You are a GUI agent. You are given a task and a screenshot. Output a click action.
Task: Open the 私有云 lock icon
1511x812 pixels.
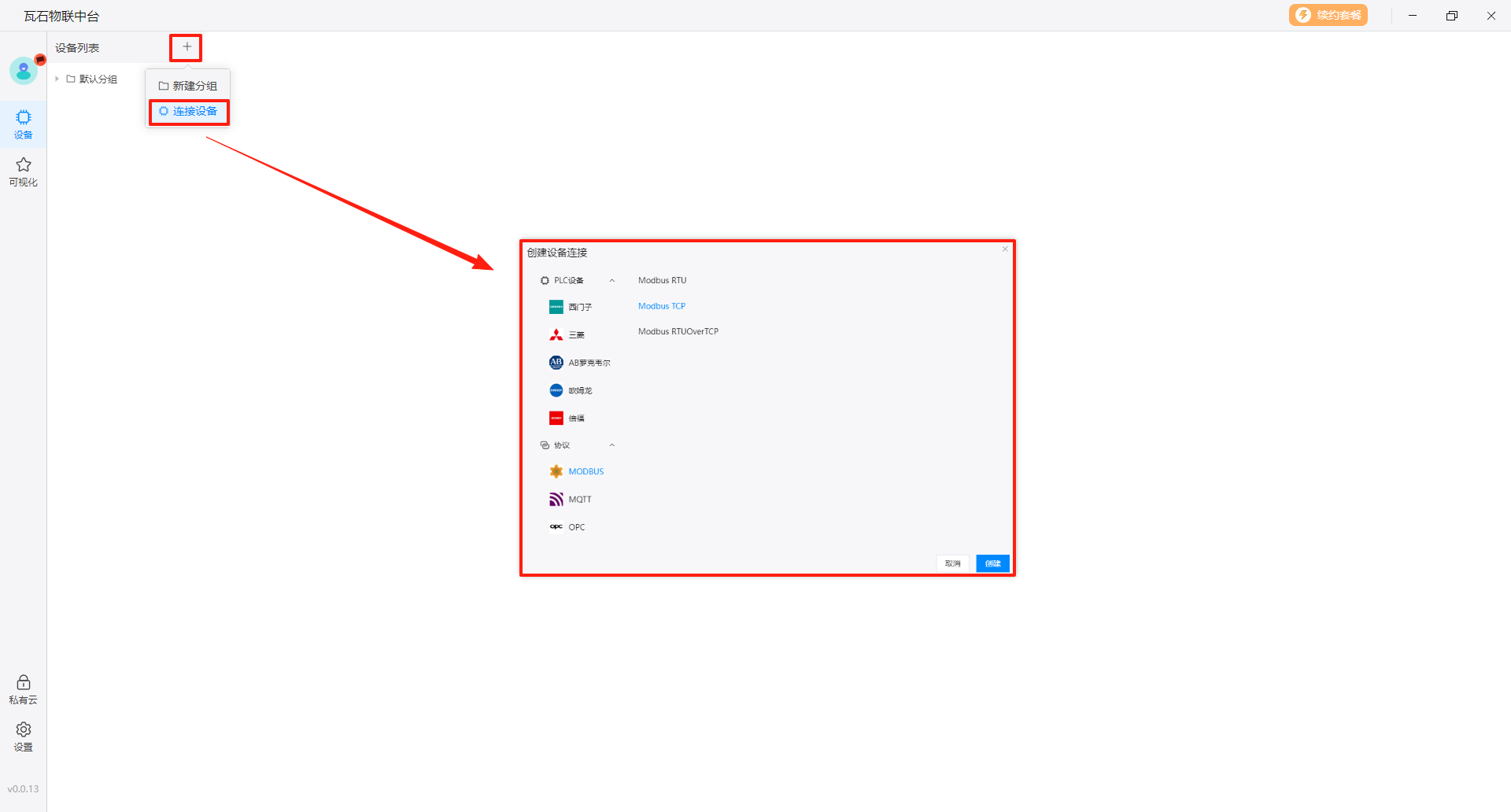pos(24,688)
